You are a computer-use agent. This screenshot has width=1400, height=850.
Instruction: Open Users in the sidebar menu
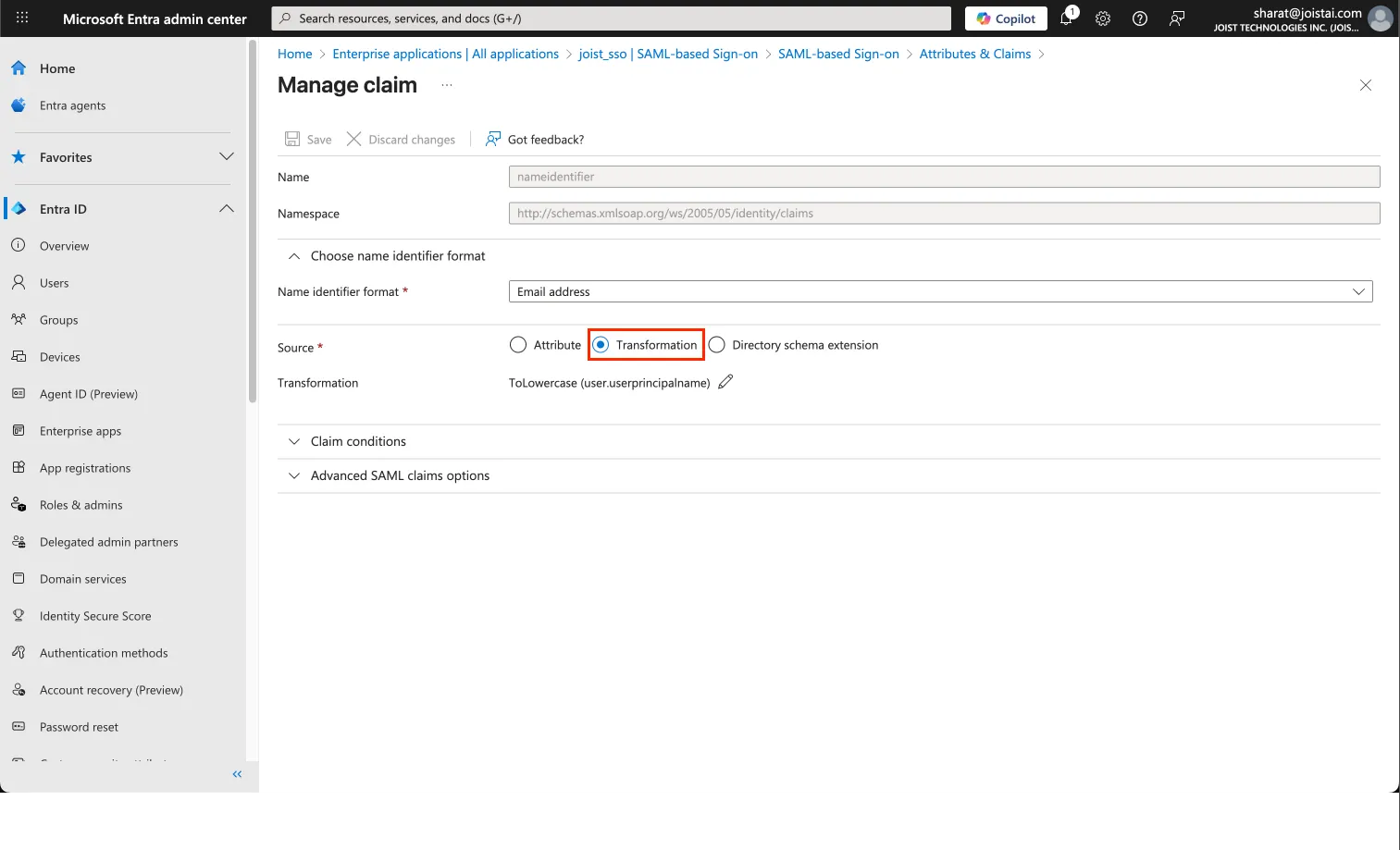tap(55, 283)
